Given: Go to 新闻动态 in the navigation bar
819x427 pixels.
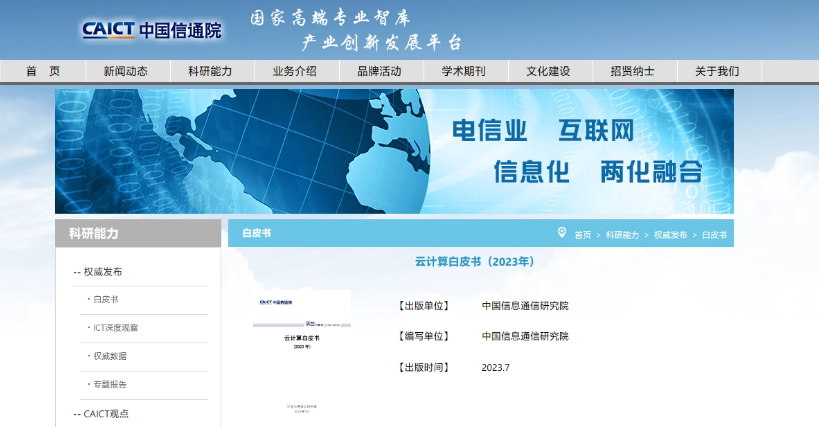Looking at the screenshot, I should 125,71.
